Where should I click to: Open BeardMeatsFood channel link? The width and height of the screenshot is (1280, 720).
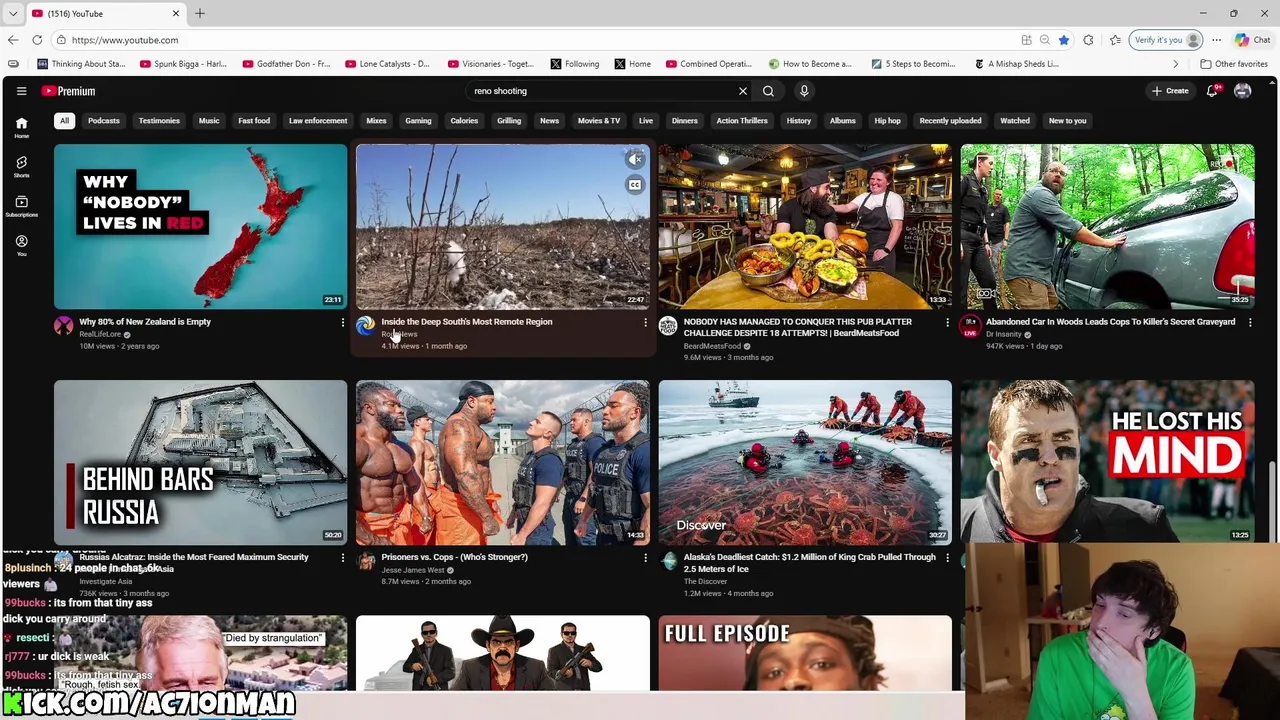pyautogui.click(x=712, y=346)
